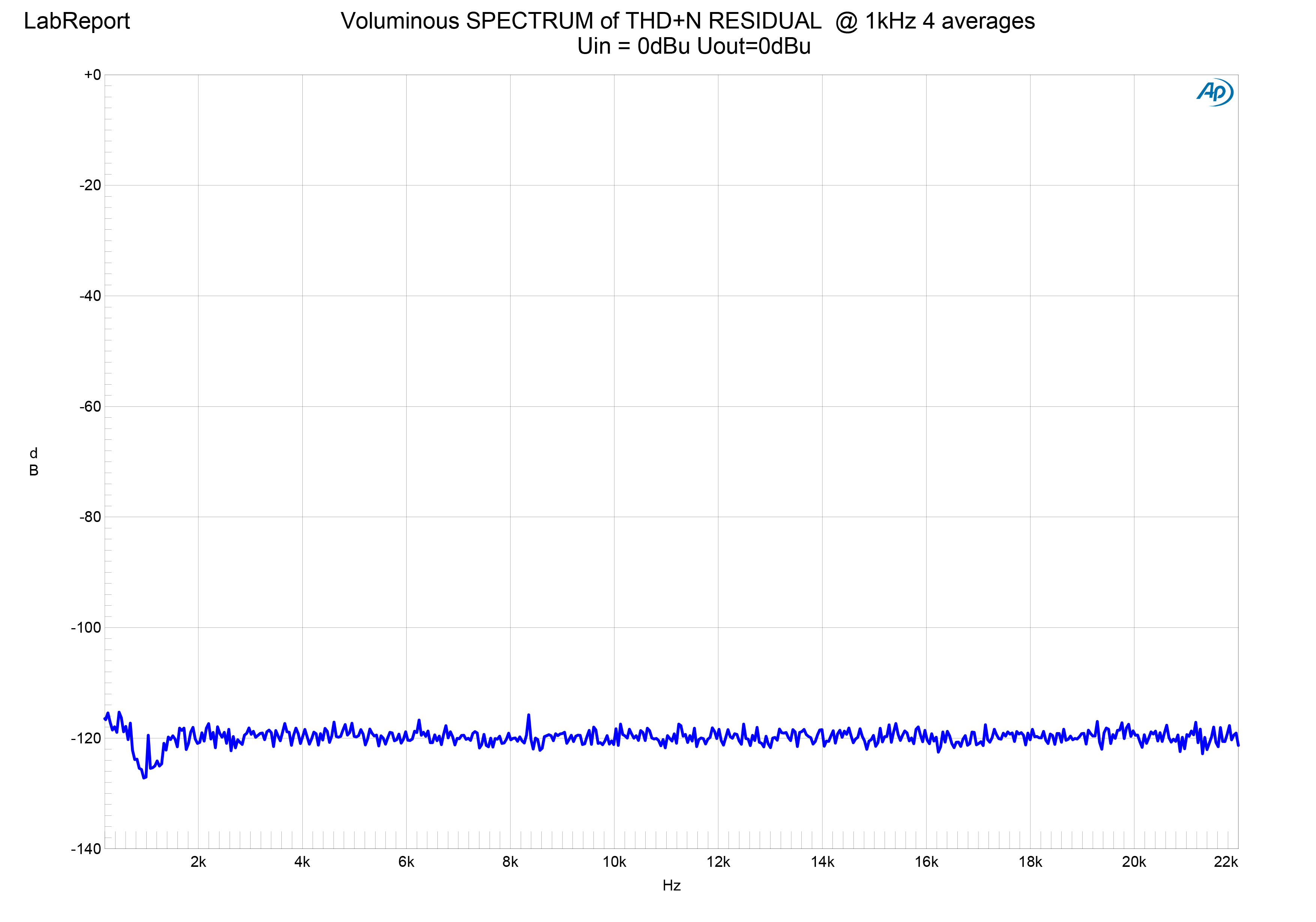Click the trace's deepest dip near 1kHz
This screenshot has width=1316, height=922.
(x=144, y=778)
